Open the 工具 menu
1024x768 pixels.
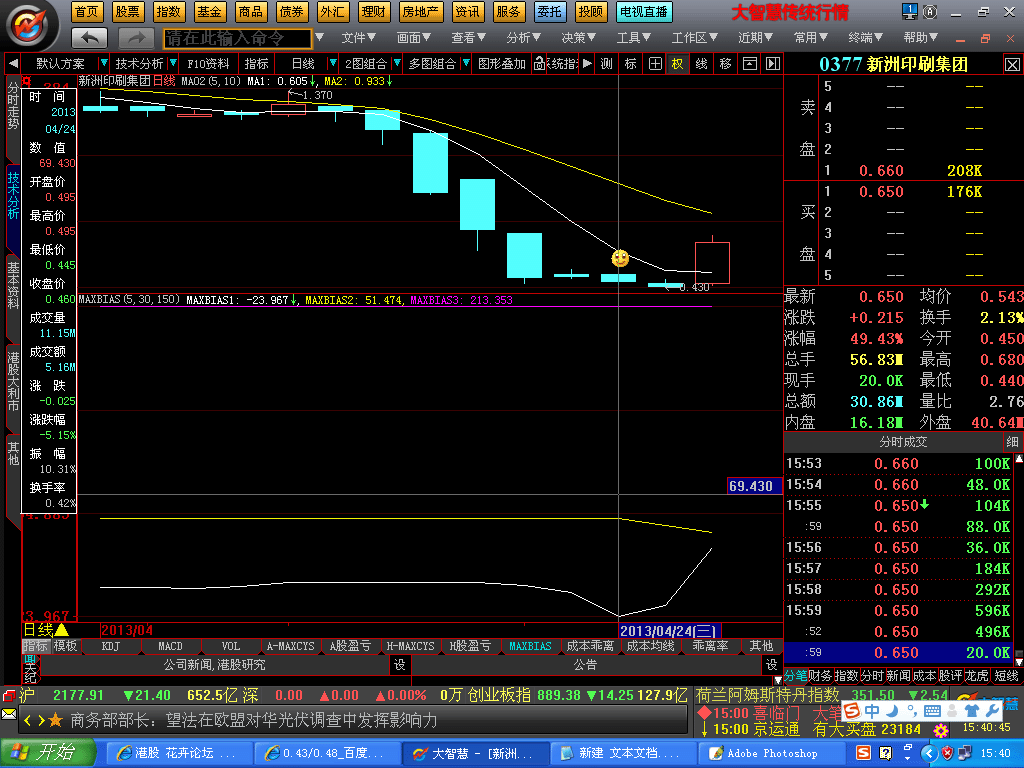634,38
